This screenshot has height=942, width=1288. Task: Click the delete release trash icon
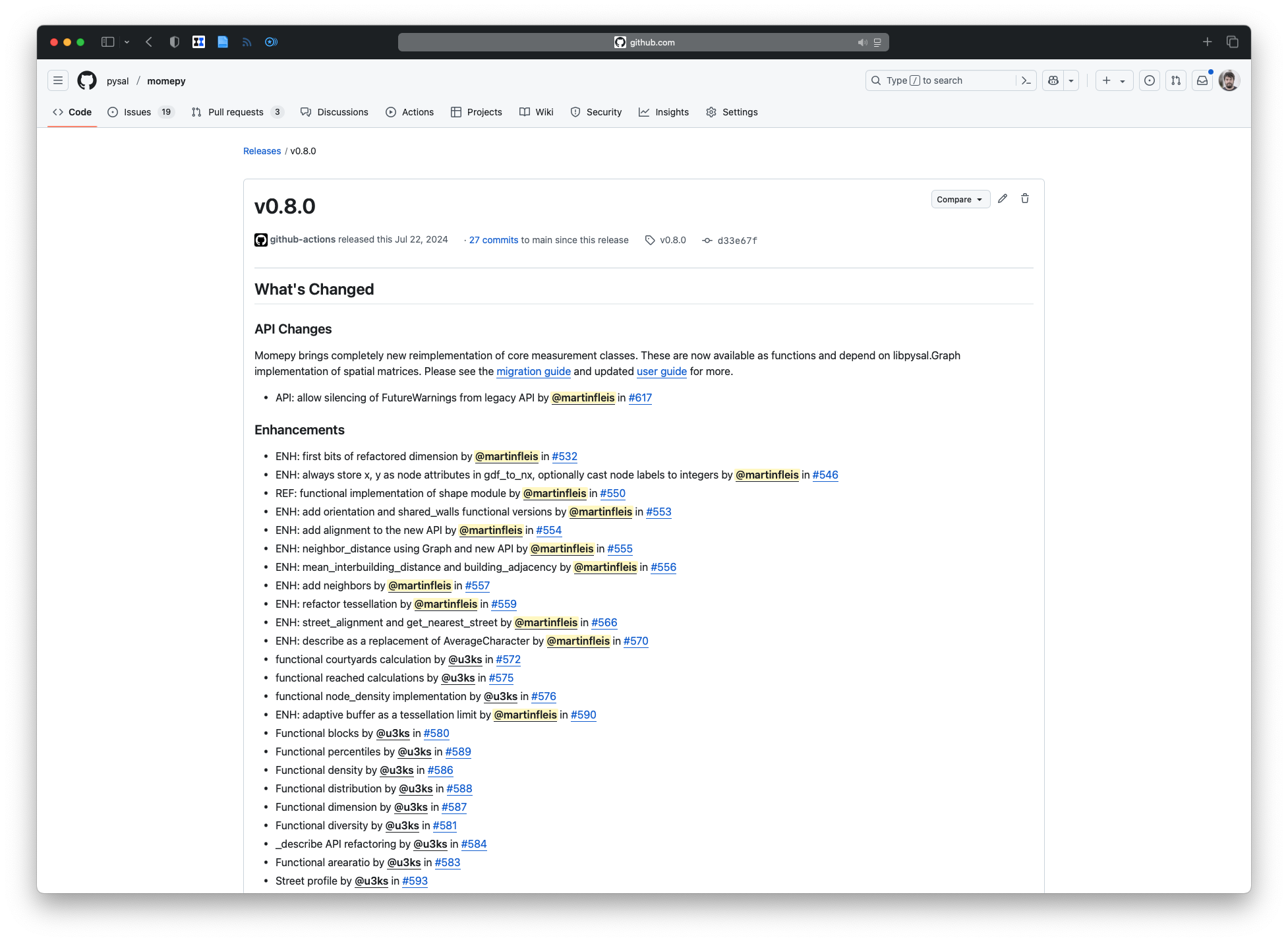click(1024, 198)
